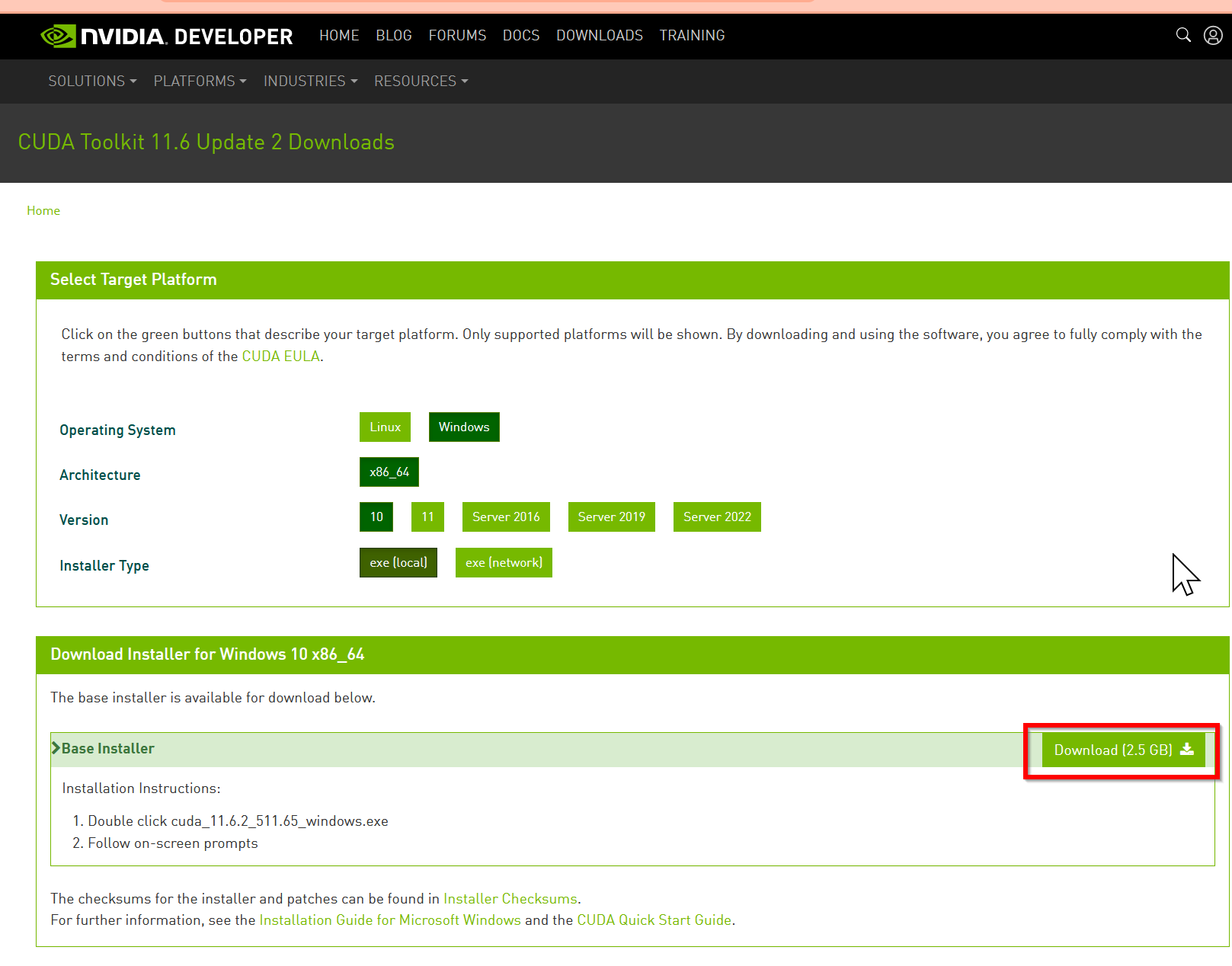Click 'The base installer is available' text
This screenshot has height=966, width=1232.
point(213,698)
